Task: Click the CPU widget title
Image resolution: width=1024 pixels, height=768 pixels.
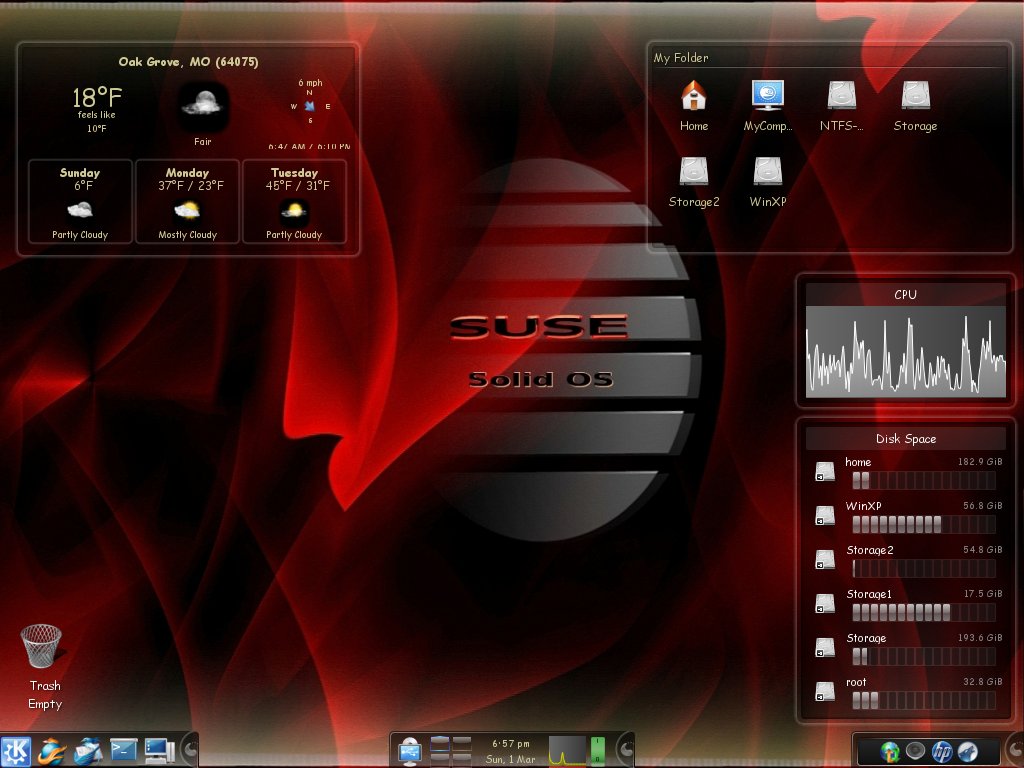Action: 905,295
